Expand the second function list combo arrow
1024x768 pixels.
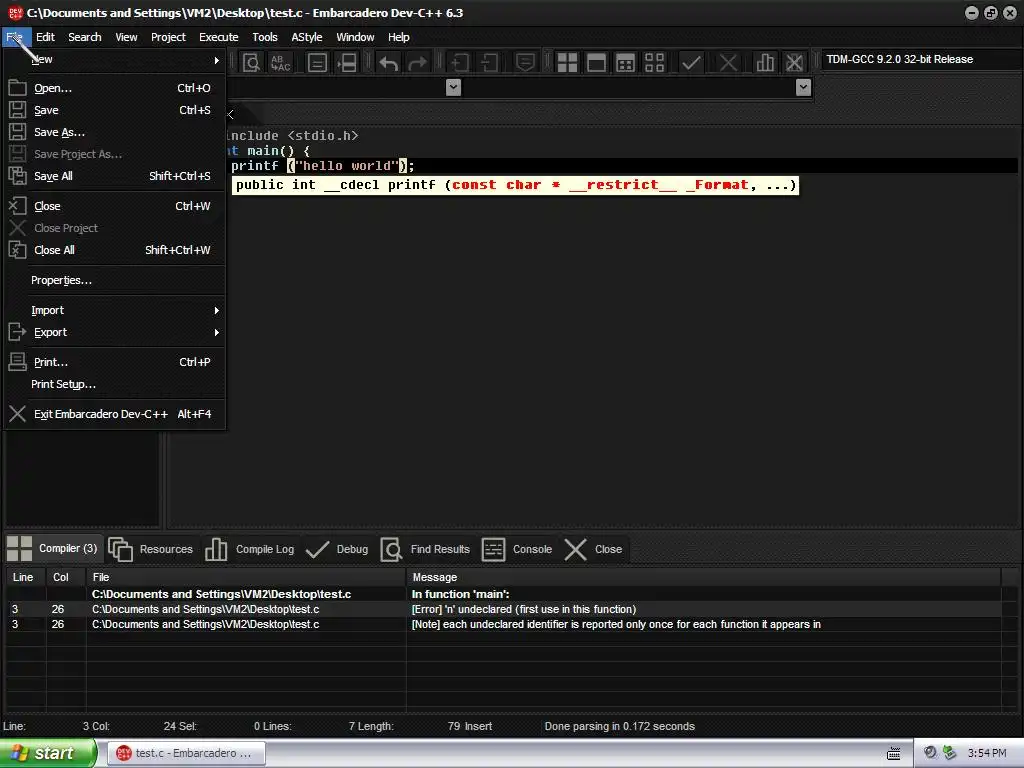(804, 87)
